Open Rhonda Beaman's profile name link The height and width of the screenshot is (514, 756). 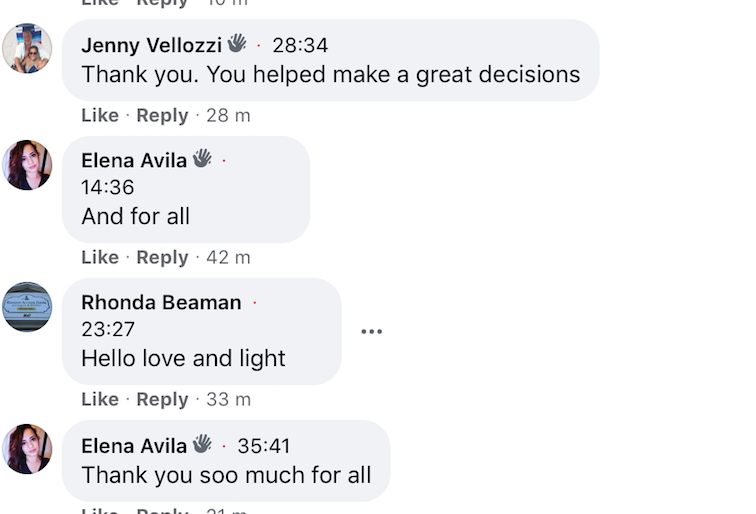pyautogui.click(x=161, y=302)
